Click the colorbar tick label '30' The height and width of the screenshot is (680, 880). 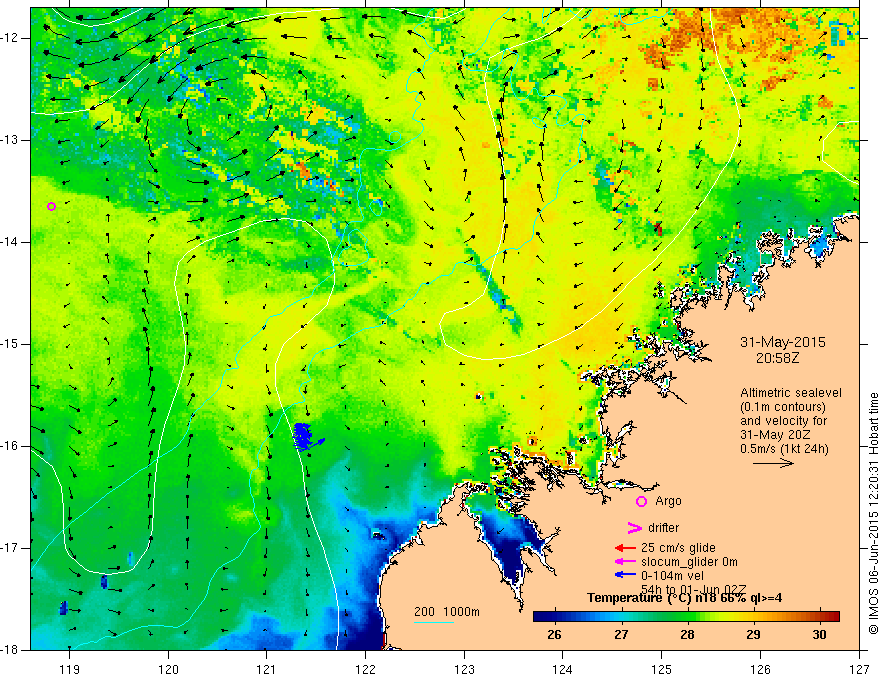point(819,635)
